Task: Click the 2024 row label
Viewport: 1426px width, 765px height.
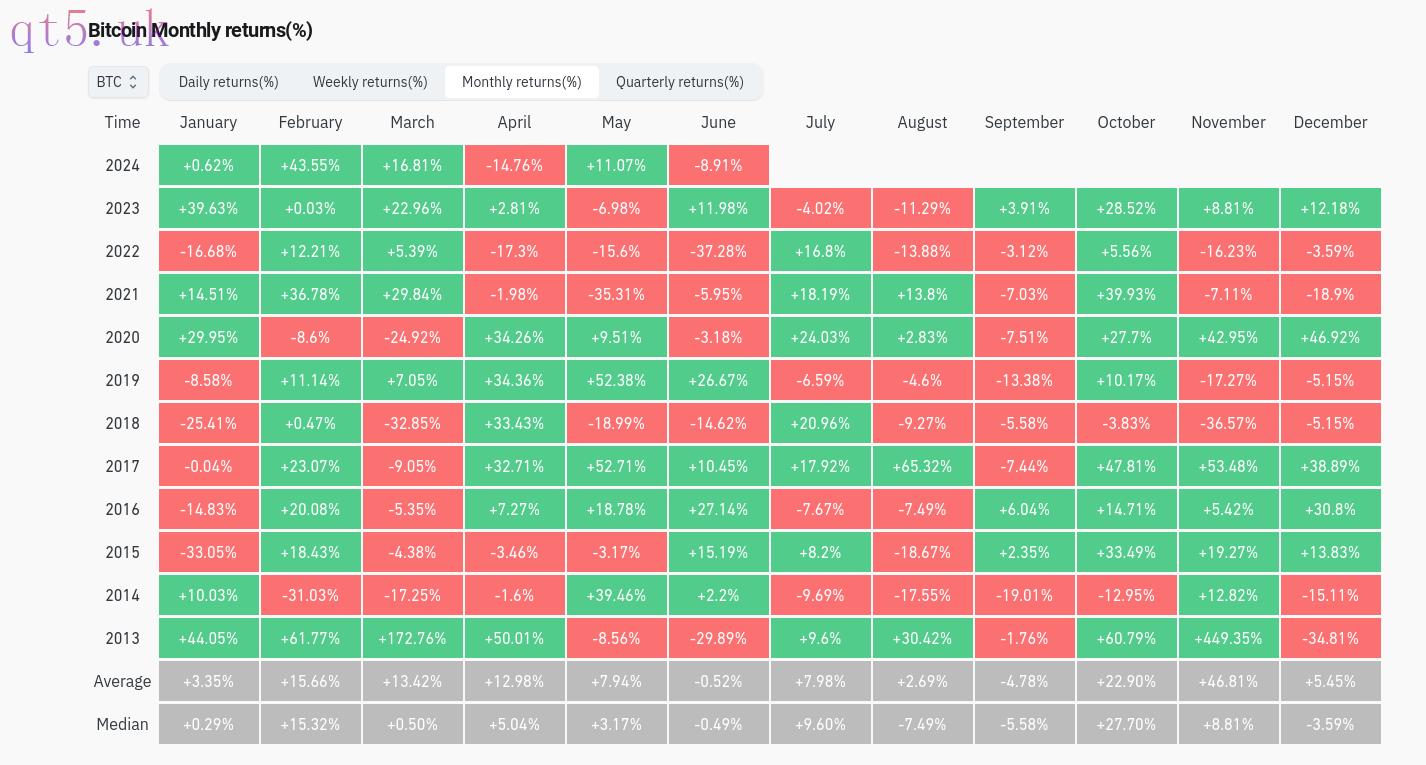Action: pyautogui.click(x=122, y=165)
